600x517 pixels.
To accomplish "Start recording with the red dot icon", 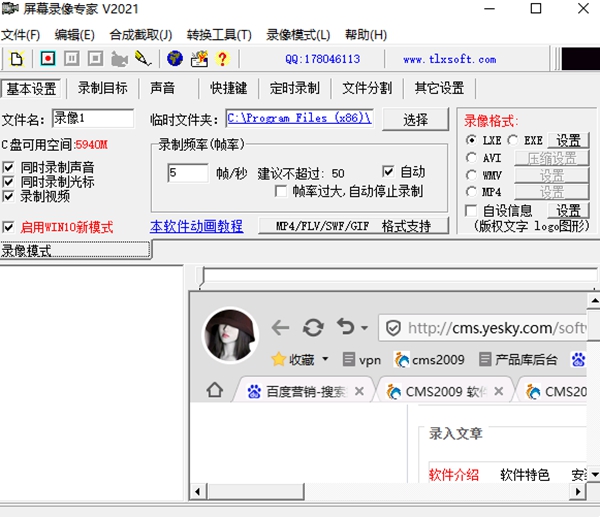I will (x=48, y=59).
